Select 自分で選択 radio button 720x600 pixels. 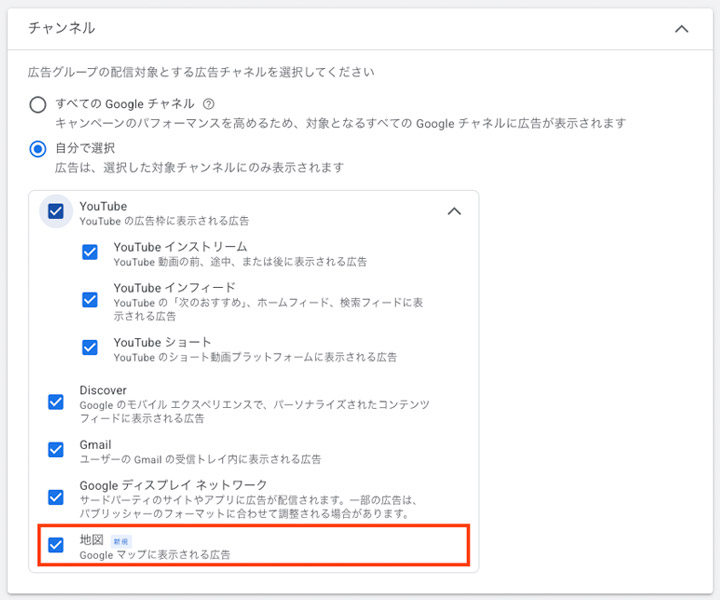[38, 149]
